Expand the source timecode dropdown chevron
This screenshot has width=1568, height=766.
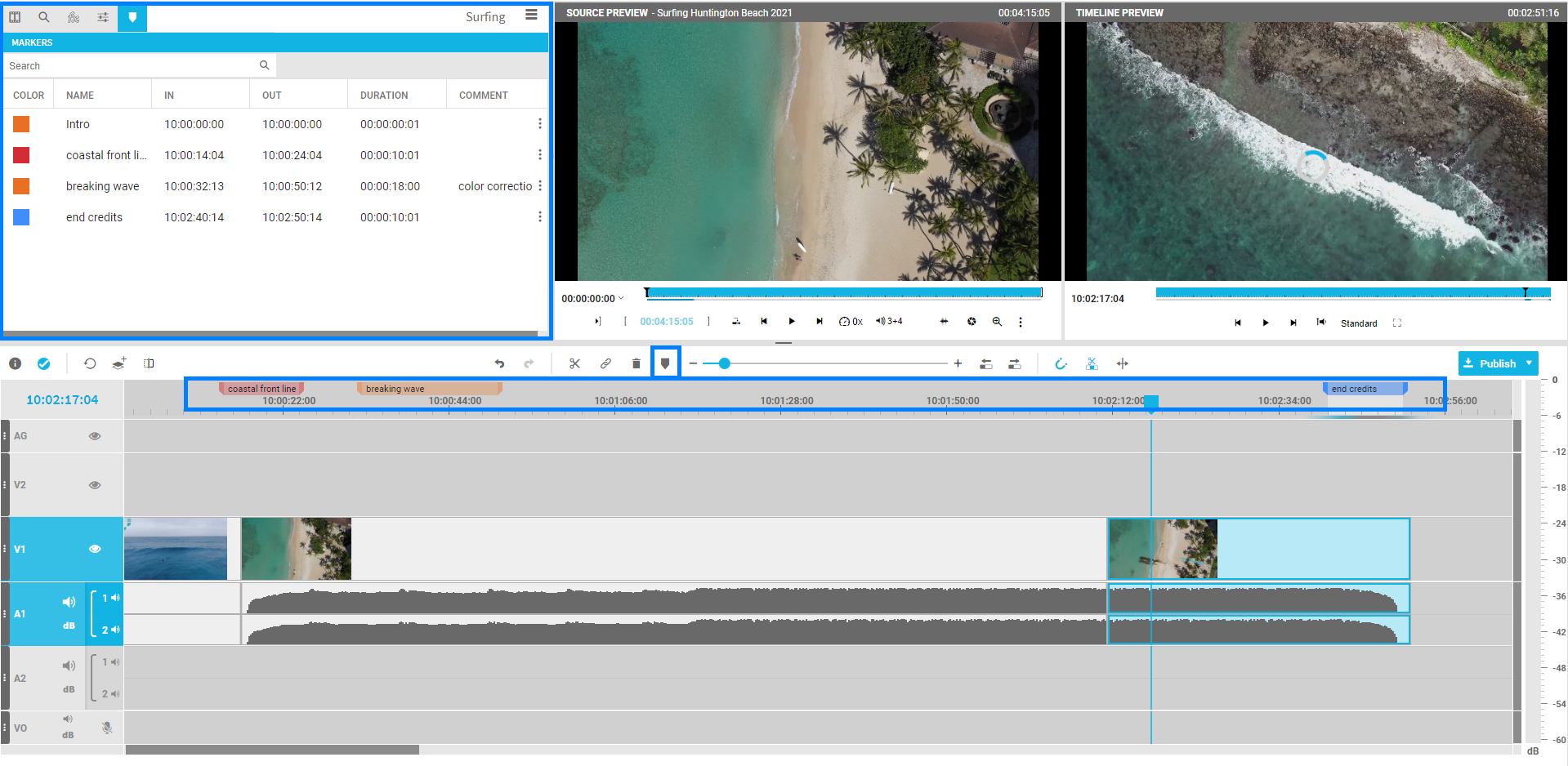pos(621,298)
